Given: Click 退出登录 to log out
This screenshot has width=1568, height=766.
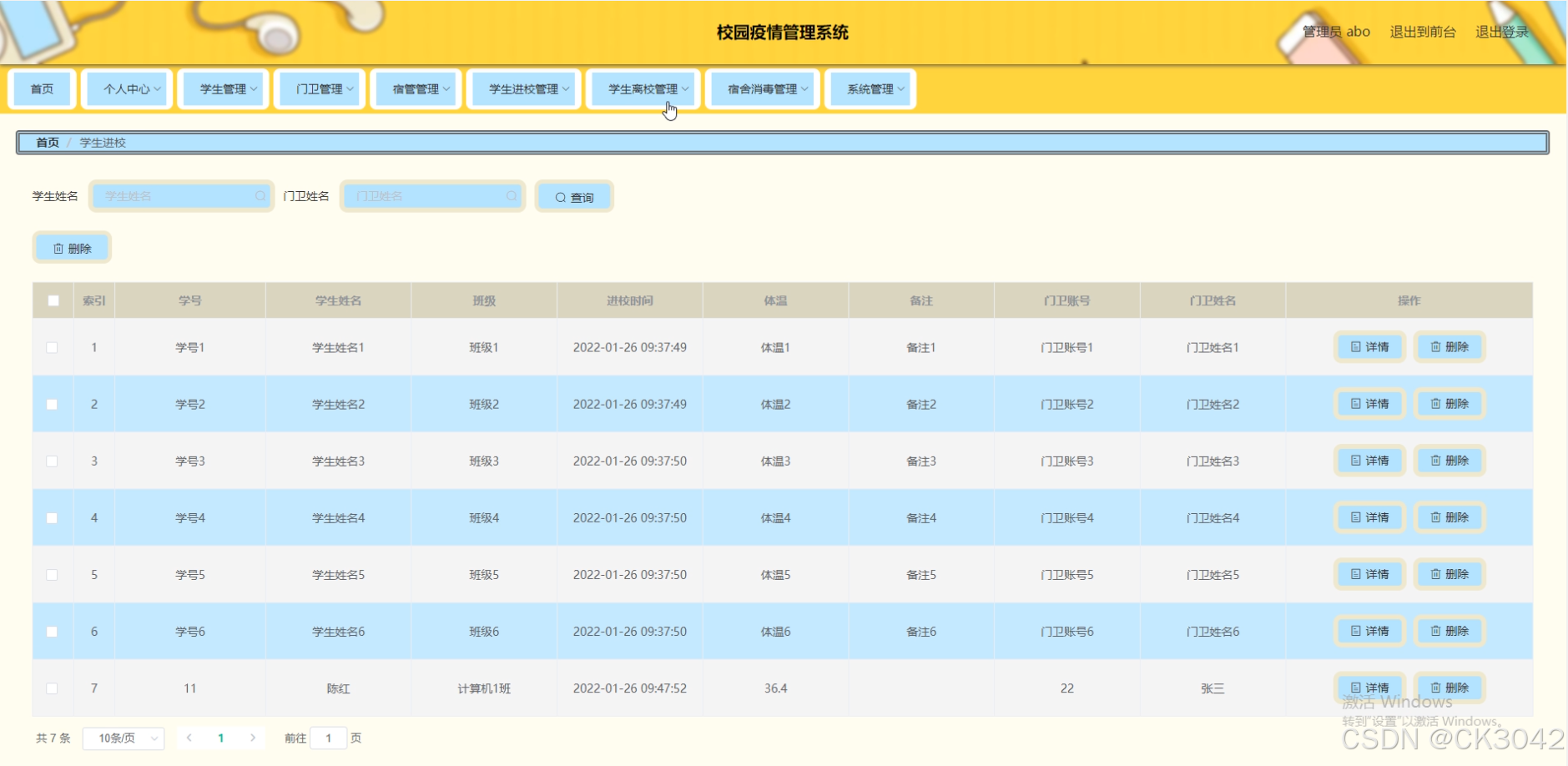Looking at the screenshot, I should tap(1501, 32).
